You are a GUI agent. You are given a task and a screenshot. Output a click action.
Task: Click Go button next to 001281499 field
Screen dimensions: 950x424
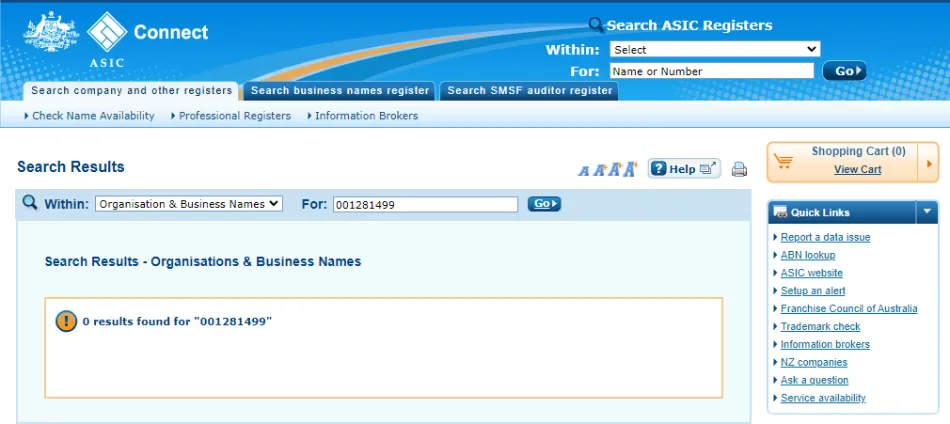click(x=544, y=204)
